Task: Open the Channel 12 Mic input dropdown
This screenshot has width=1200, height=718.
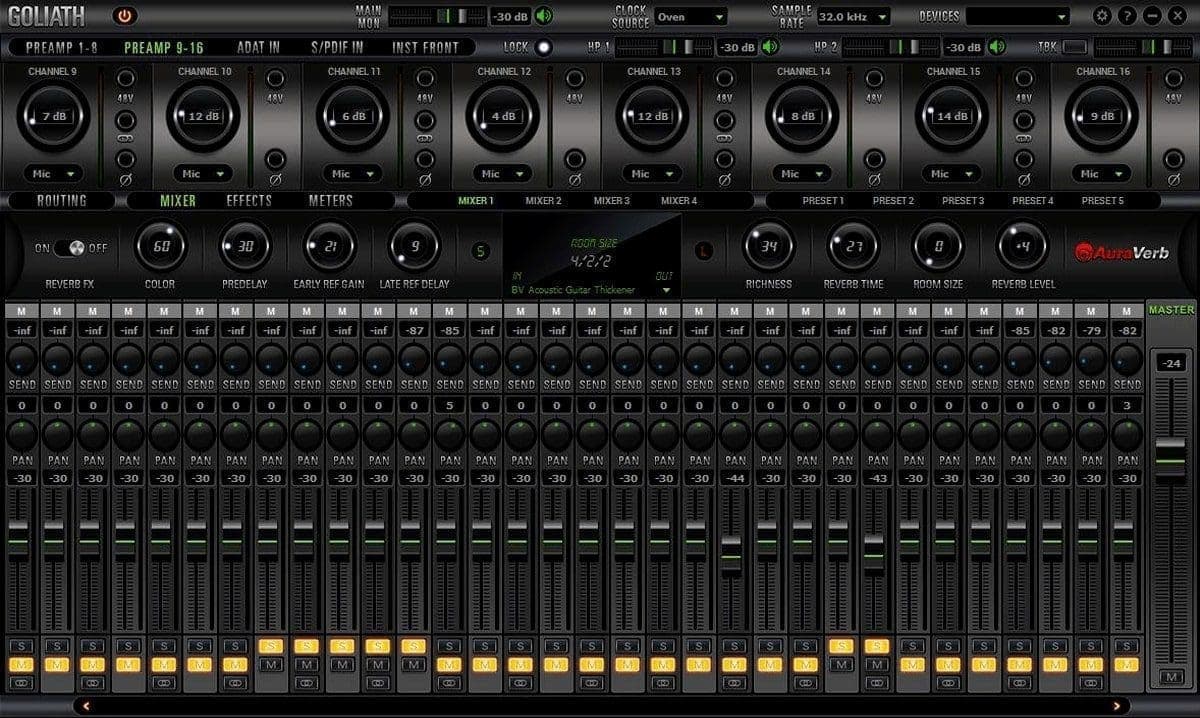Action: coord(503,173)
